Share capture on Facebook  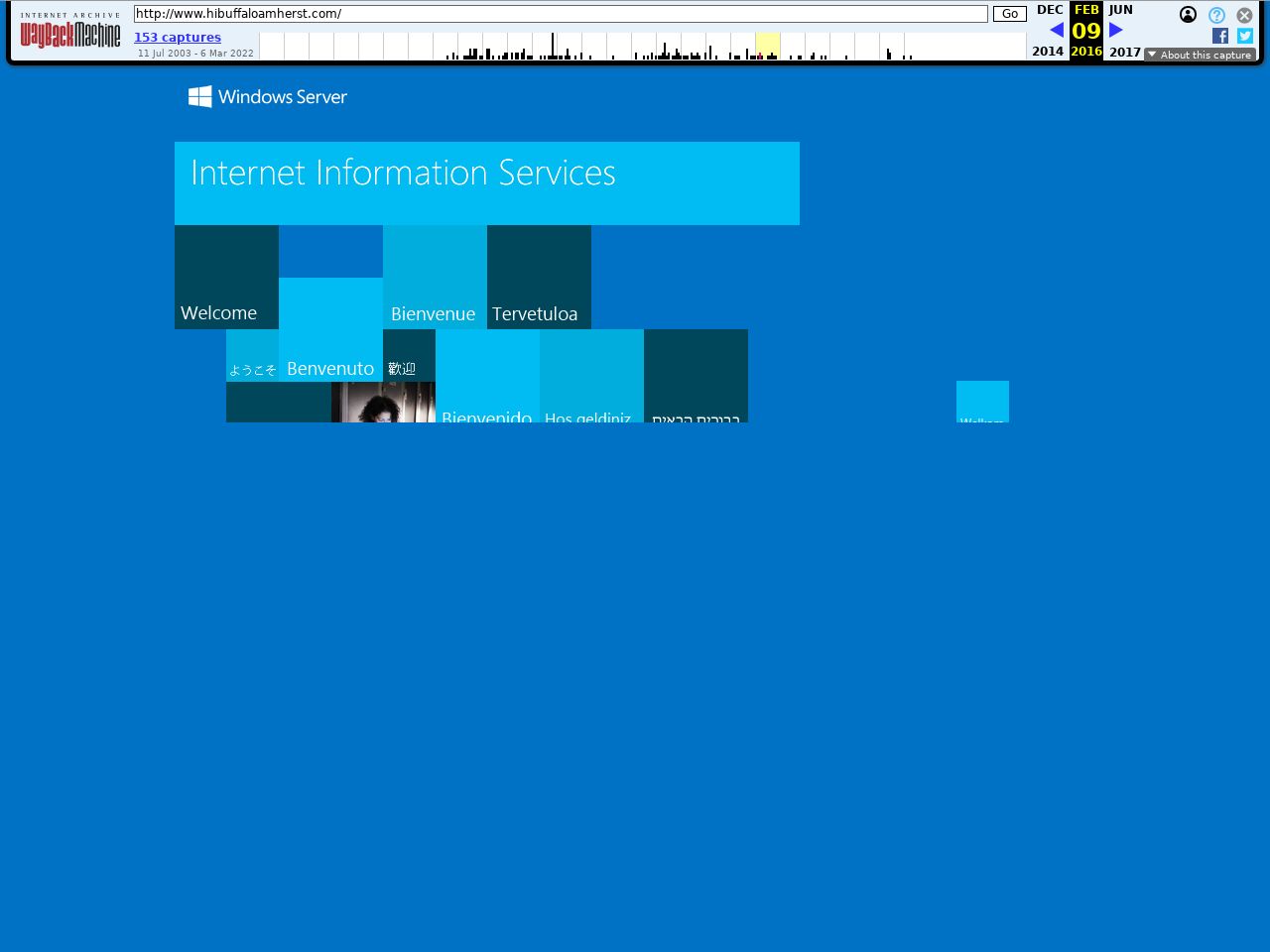point(1220,36)
